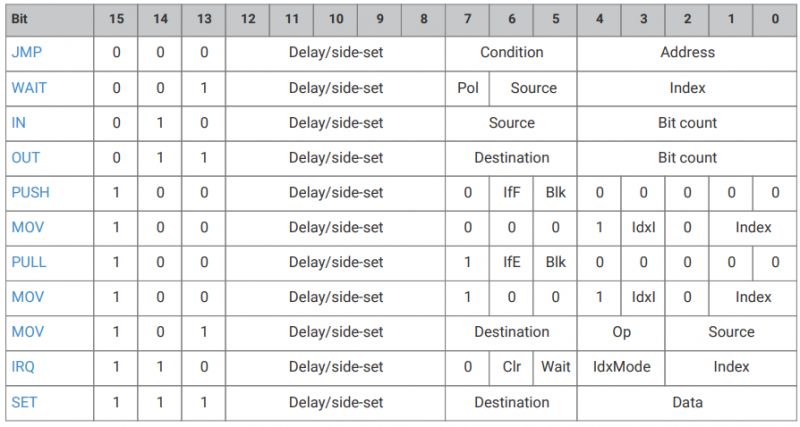The image size is (800, 427).
Task: Open the JMP instruction link
Action: coord(27,53)
